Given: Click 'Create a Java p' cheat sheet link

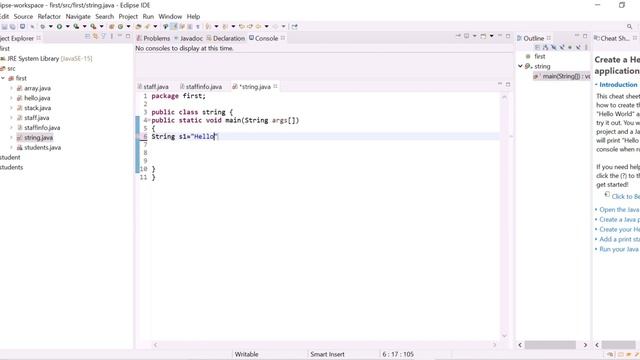Looking at the screenshot, I should 619,219.
